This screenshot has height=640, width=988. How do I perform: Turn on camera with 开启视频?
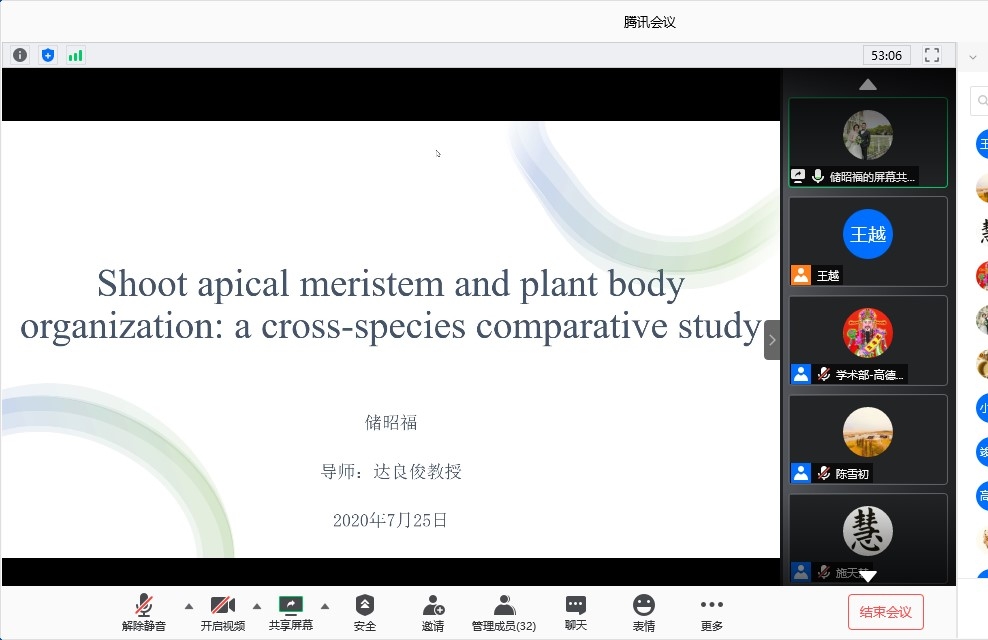point(222,612)
